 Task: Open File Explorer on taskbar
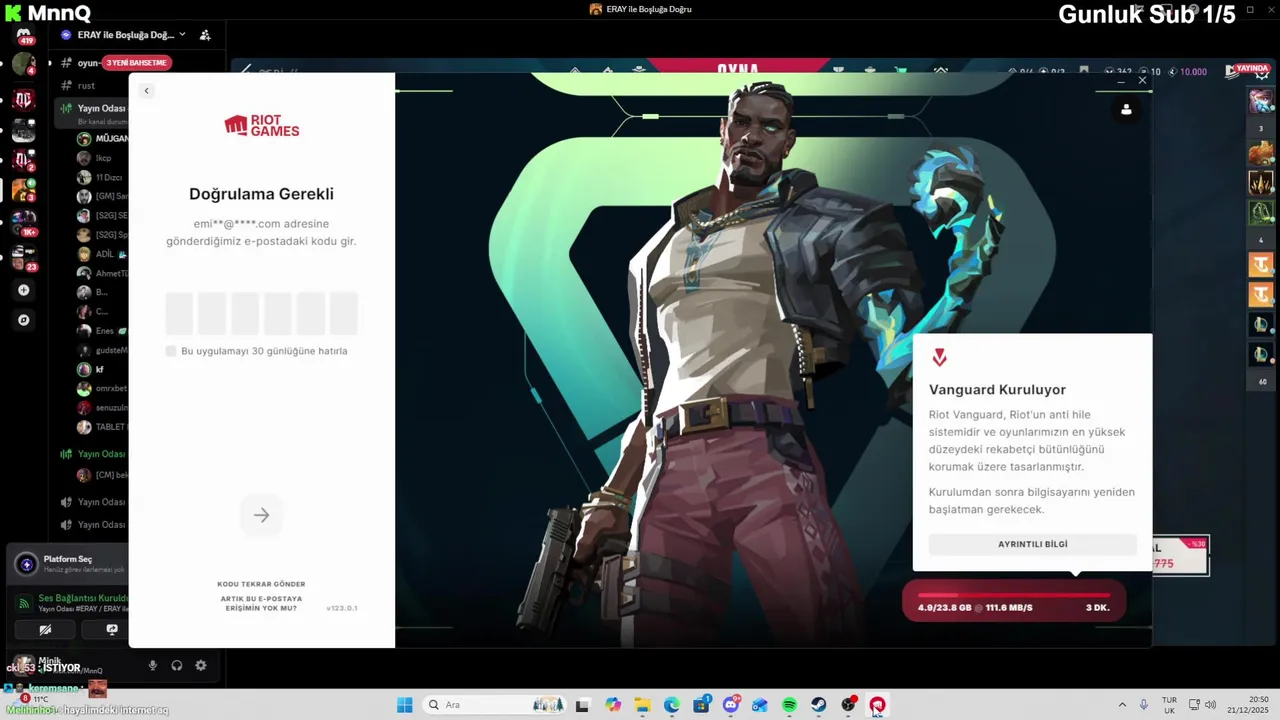coord(642,705)
